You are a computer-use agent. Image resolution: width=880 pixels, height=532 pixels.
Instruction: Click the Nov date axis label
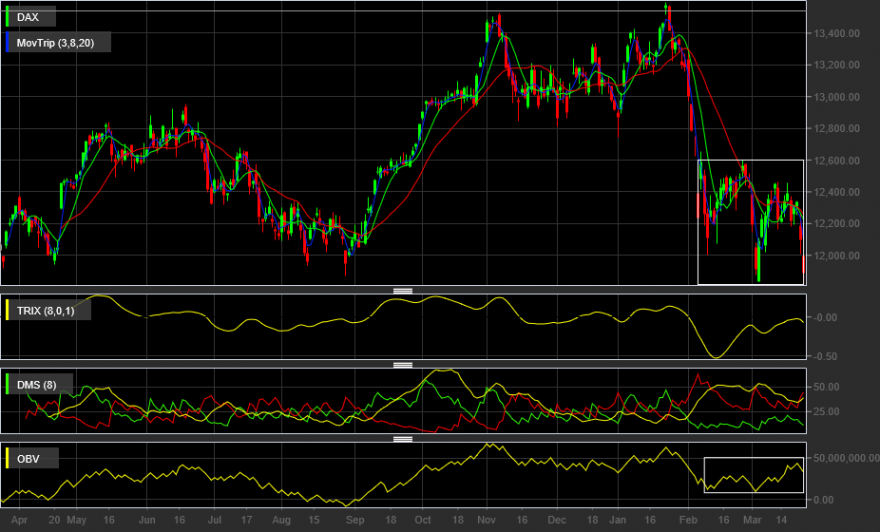coord(487,520)
